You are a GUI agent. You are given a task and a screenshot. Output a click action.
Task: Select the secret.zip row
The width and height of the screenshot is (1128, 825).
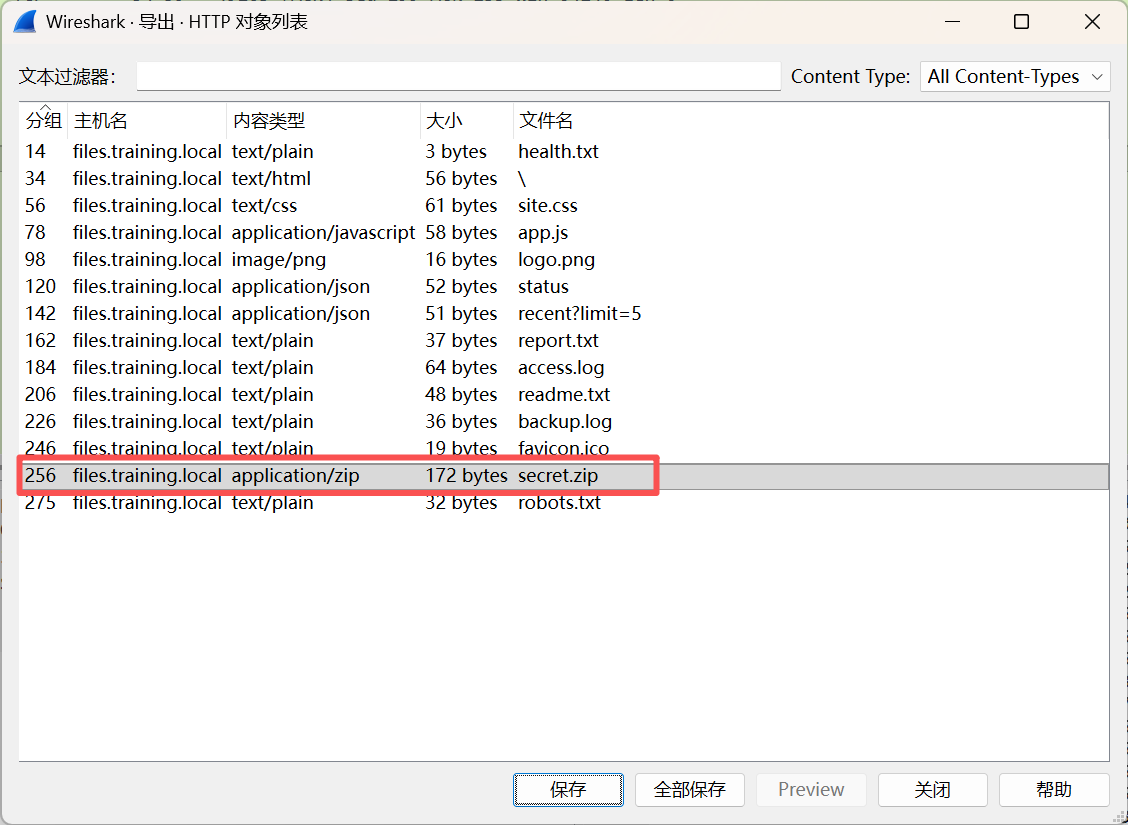(x=564, y=475)
